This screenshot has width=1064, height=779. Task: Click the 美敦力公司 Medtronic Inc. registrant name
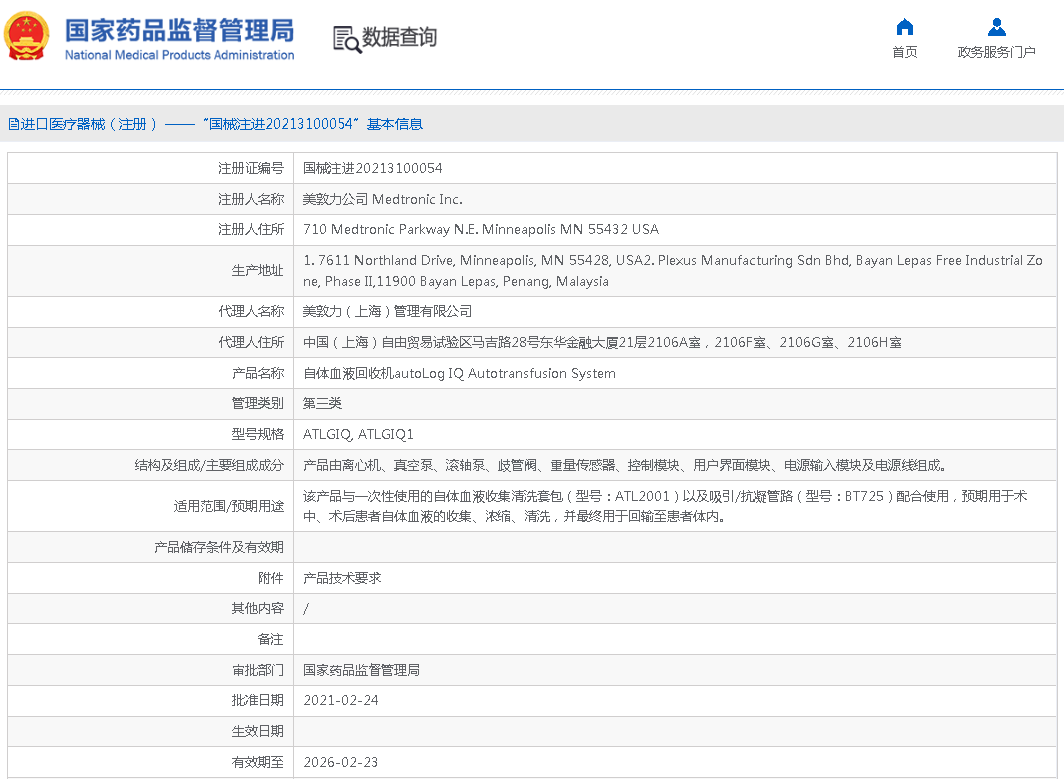382,199
